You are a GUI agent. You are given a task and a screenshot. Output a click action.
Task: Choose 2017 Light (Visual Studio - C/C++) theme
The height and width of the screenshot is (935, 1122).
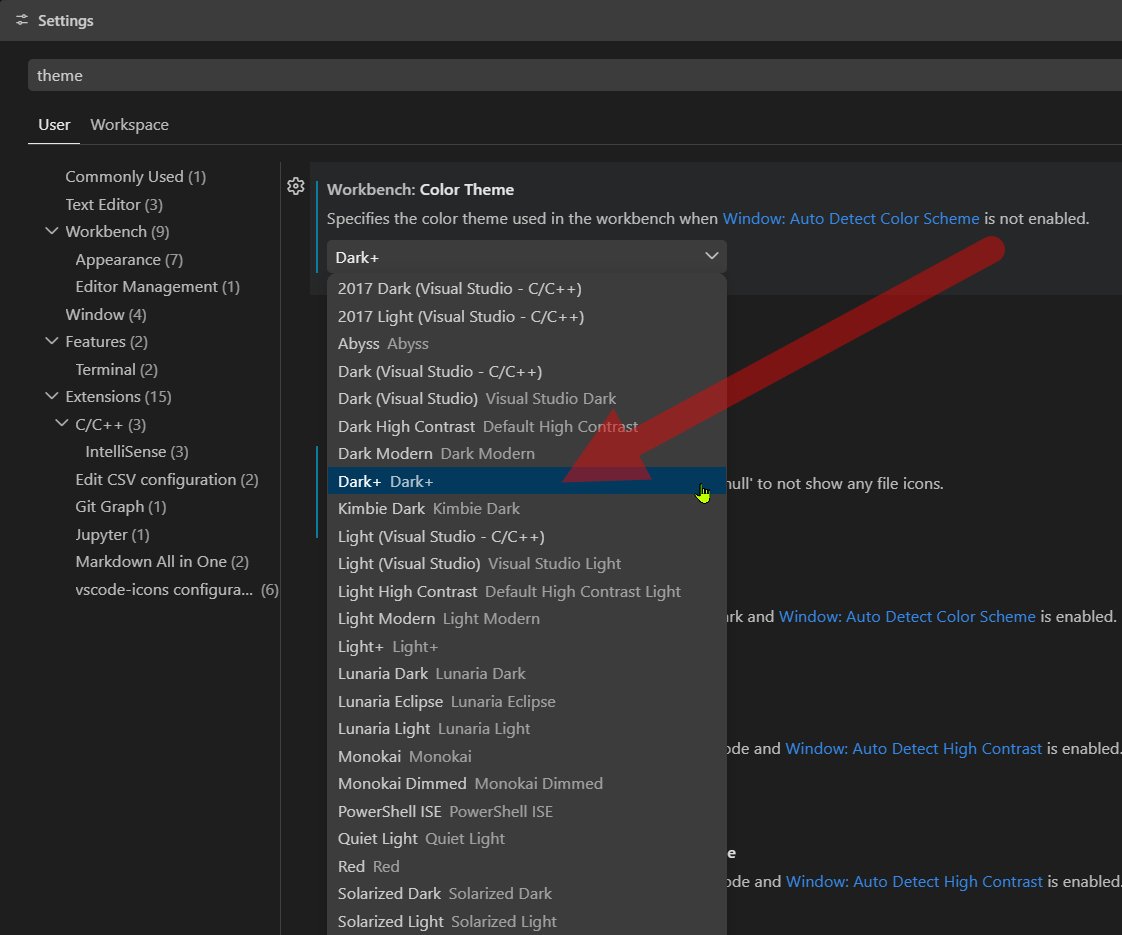(527, 316)
